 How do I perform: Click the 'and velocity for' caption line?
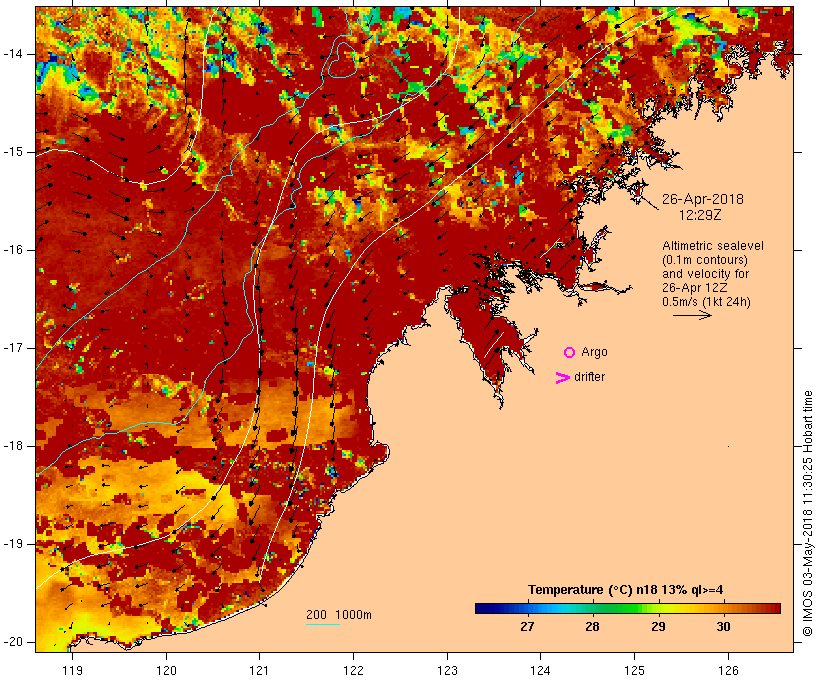(x=705, y=274)
